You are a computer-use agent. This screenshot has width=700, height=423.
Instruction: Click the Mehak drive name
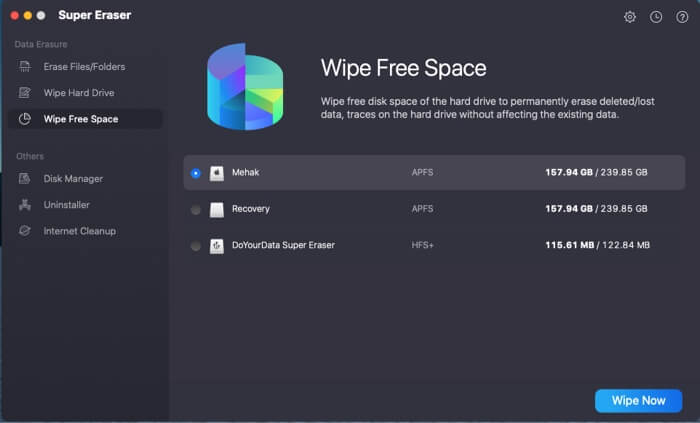click(246, 172)
